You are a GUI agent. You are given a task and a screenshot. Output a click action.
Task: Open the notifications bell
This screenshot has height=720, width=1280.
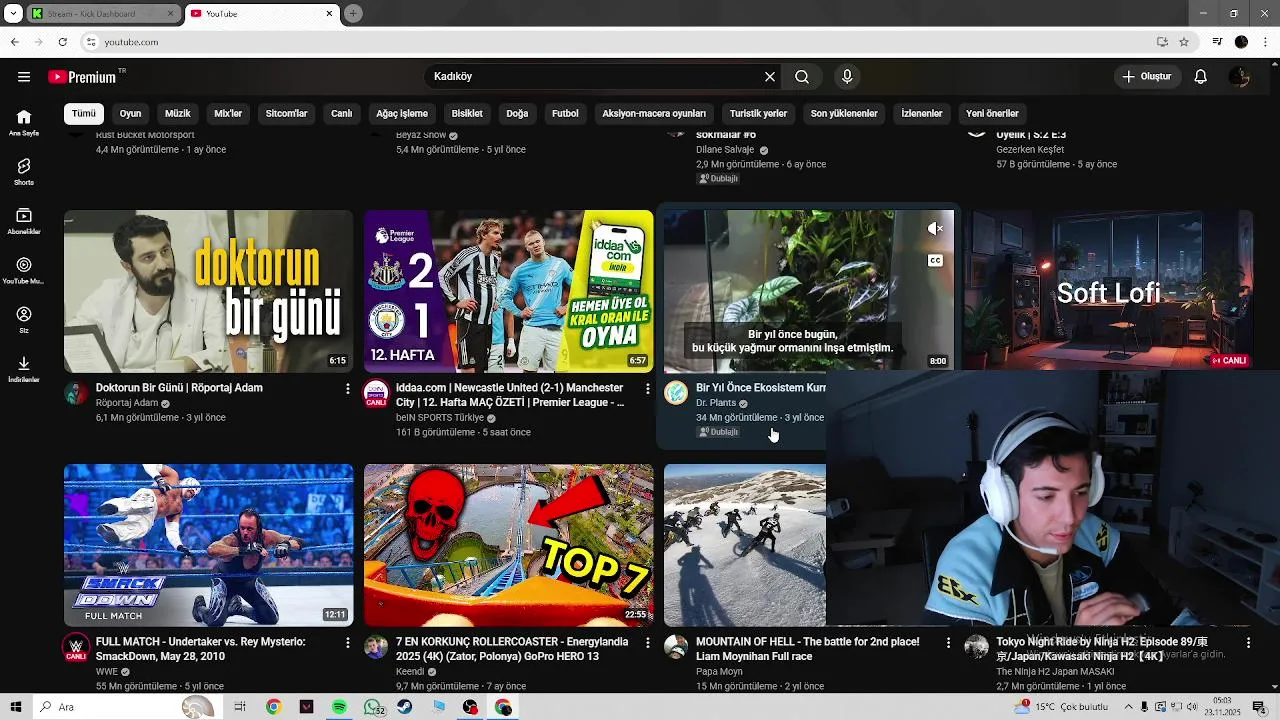1201,77
